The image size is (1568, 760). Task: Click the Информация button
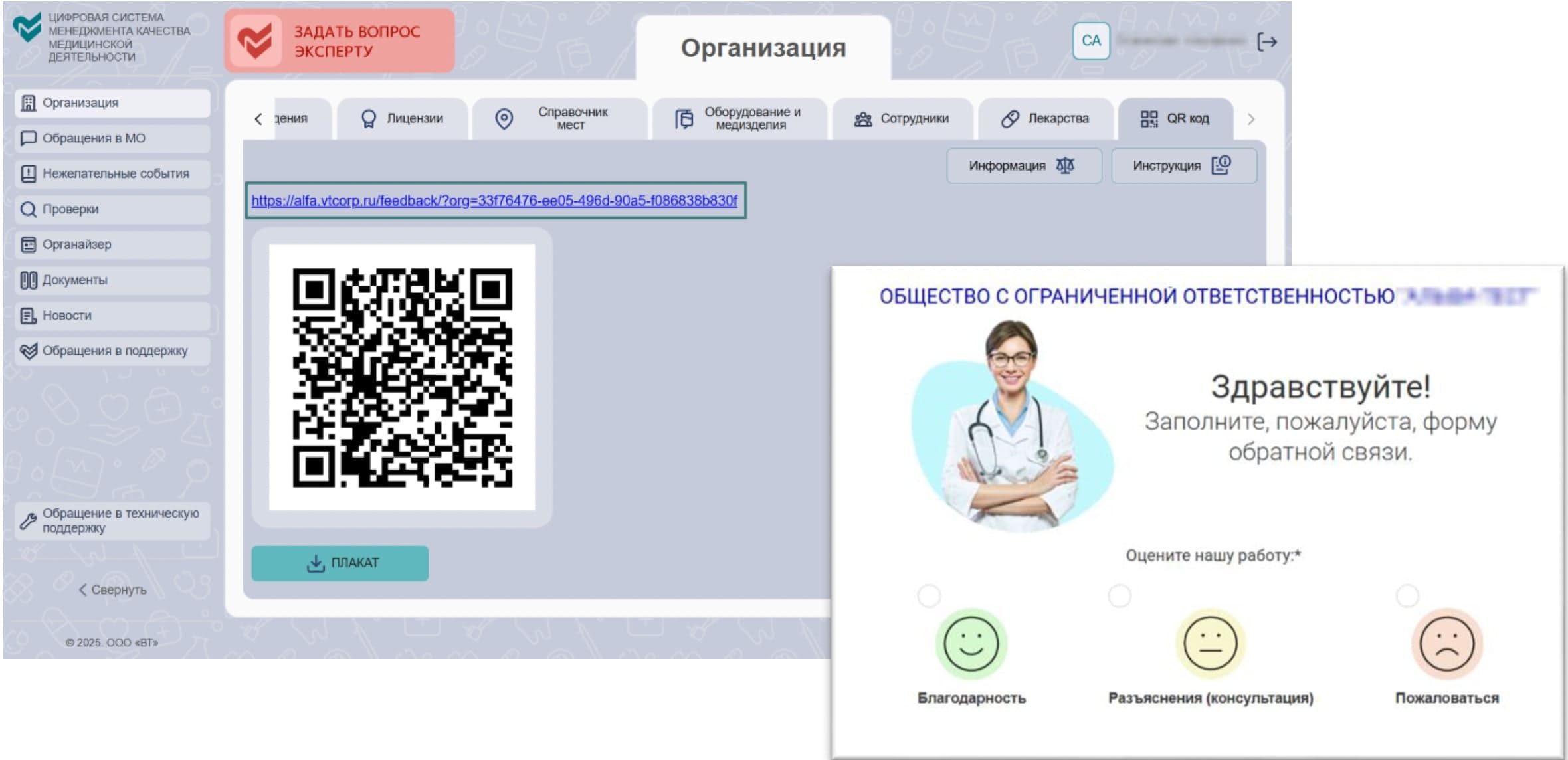click(1024, 165)
